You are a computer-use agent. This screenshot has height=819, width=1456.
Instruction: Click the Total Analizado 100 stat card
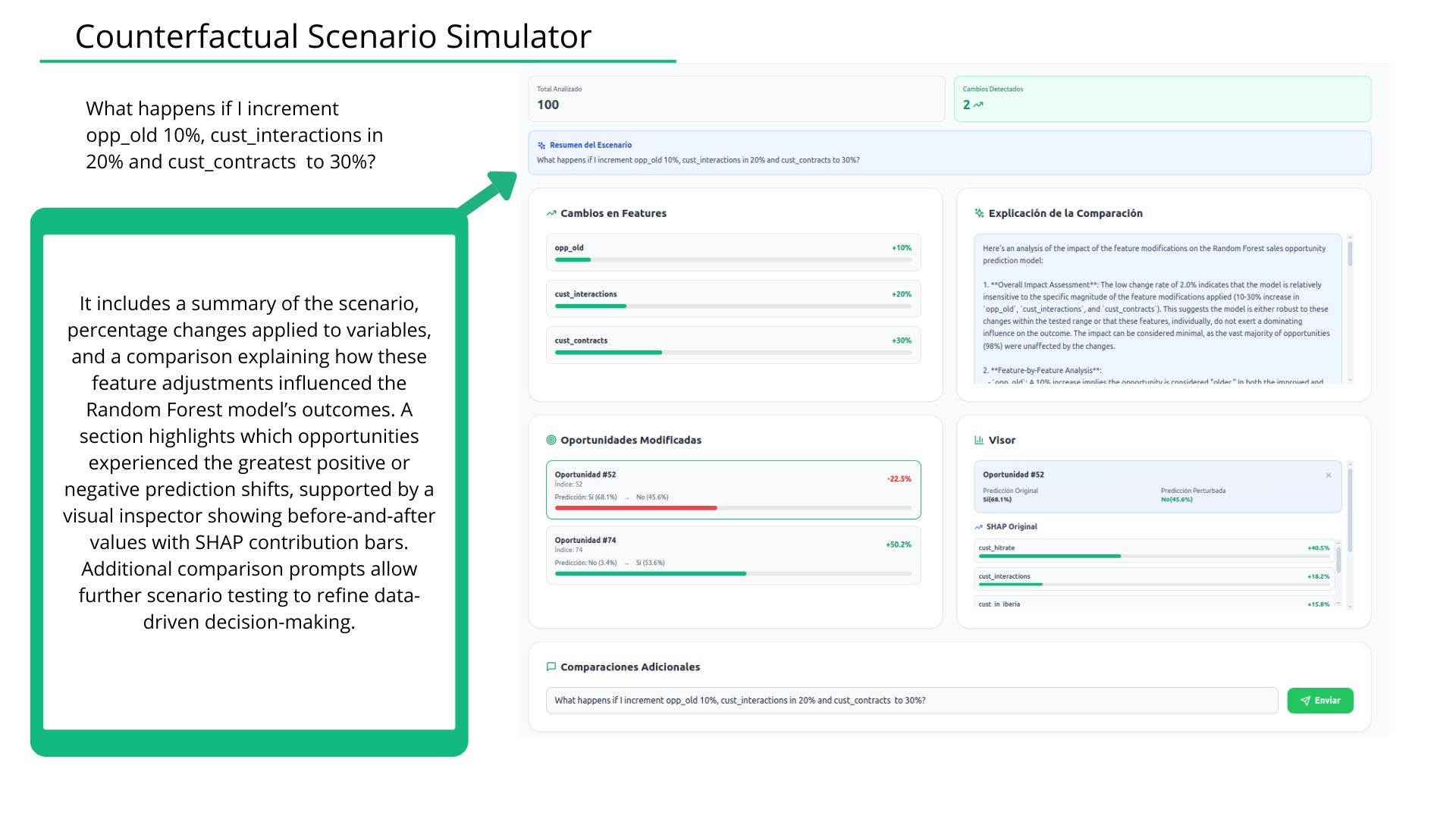(x=736, y=99)
